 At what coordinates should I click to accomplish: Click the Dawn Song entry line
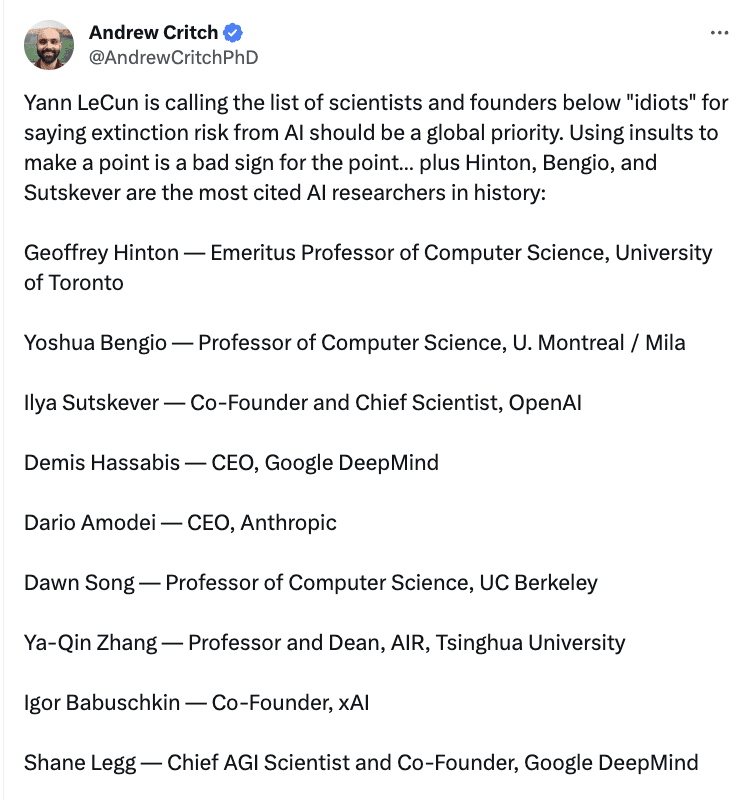311,583
